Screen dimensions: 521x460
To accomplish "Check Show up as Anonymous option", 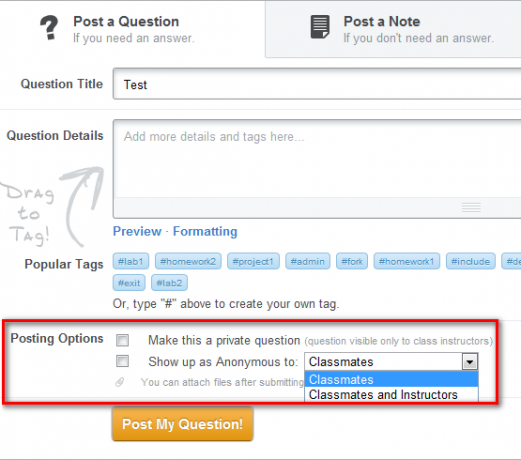I will pos(122,361).
